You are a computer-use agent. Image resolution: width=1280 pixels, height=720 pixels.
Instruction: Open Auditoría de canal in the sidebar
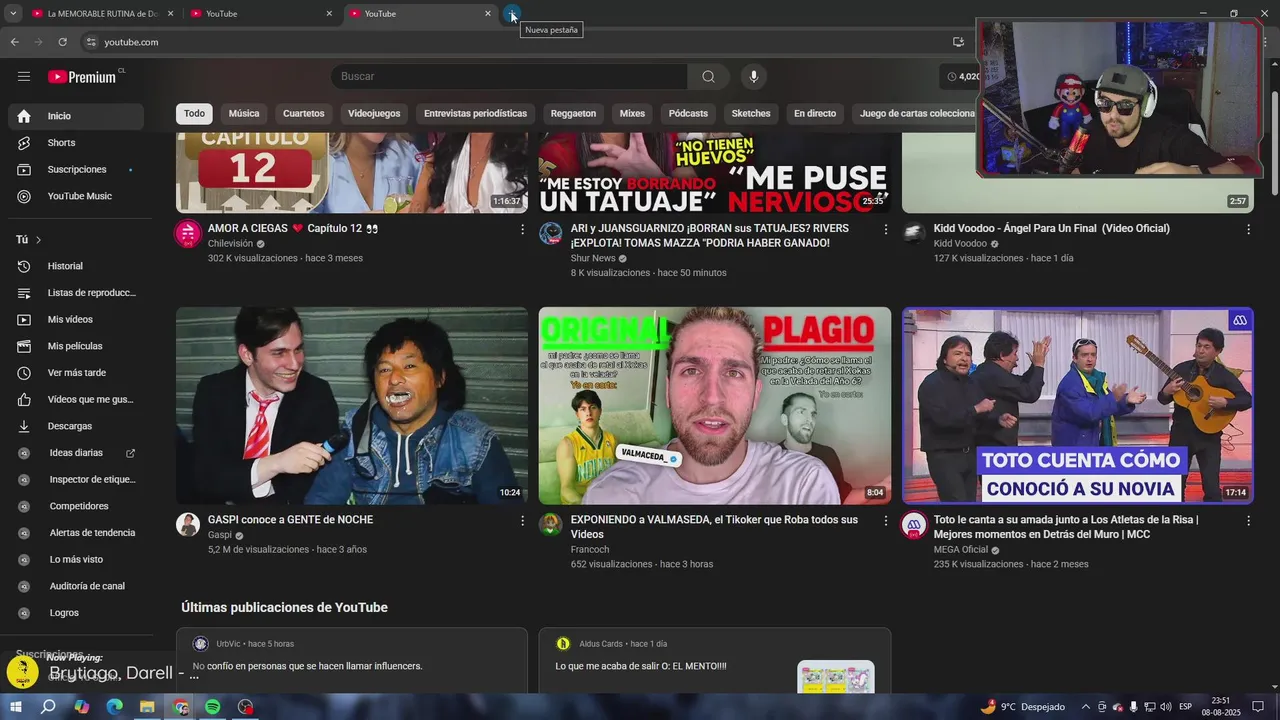pyautogui.click(x=76, y=586)
